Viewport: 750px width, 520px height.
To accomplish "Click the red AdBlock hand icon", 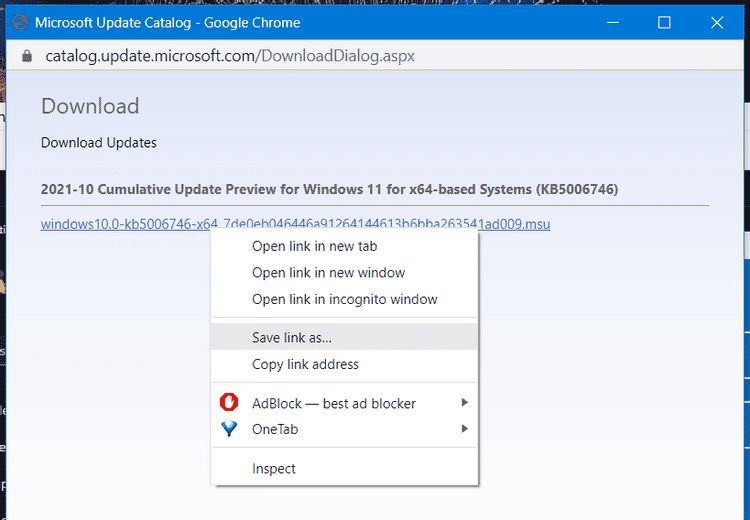I will (x=229, y=402).
